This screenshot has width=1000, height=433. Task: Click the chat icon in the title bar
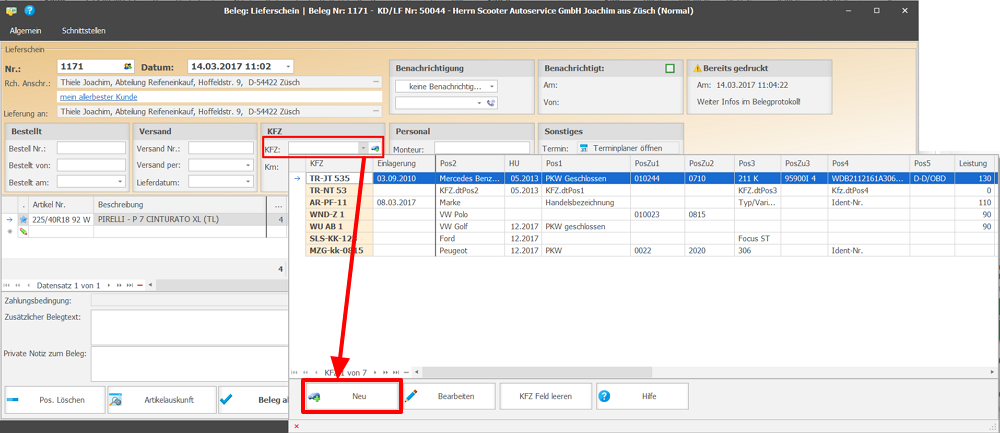click(x=11, y=11)
